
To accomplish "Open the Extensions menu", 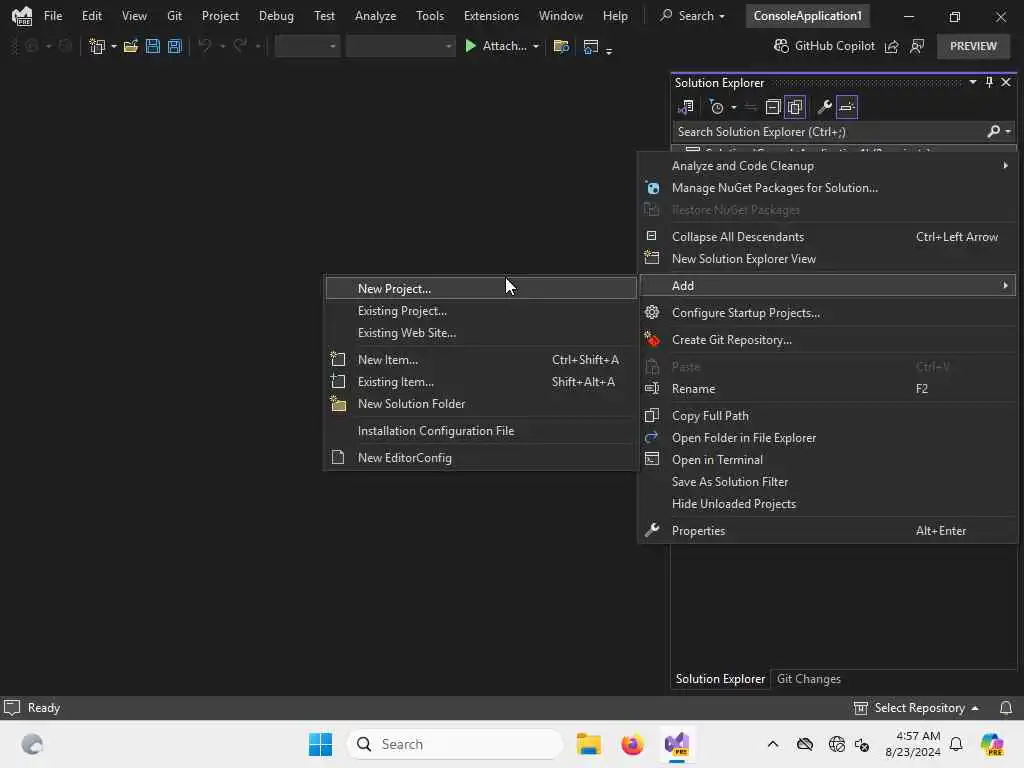I will pos(491,16).
